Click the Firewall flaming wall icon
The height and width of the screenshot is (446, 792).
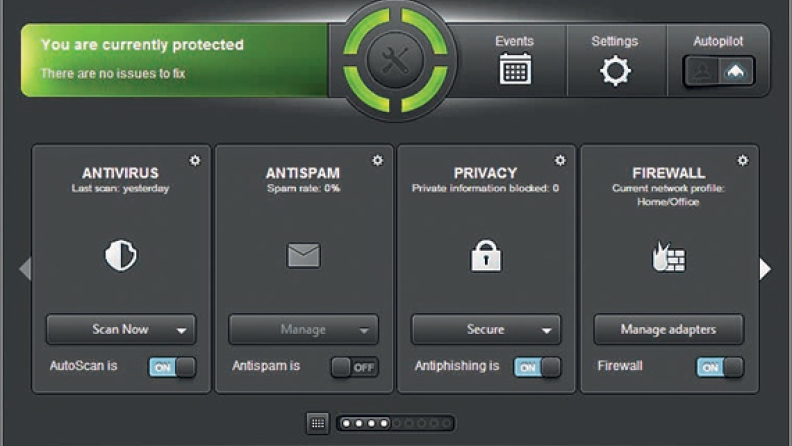[x=669, y=257]
